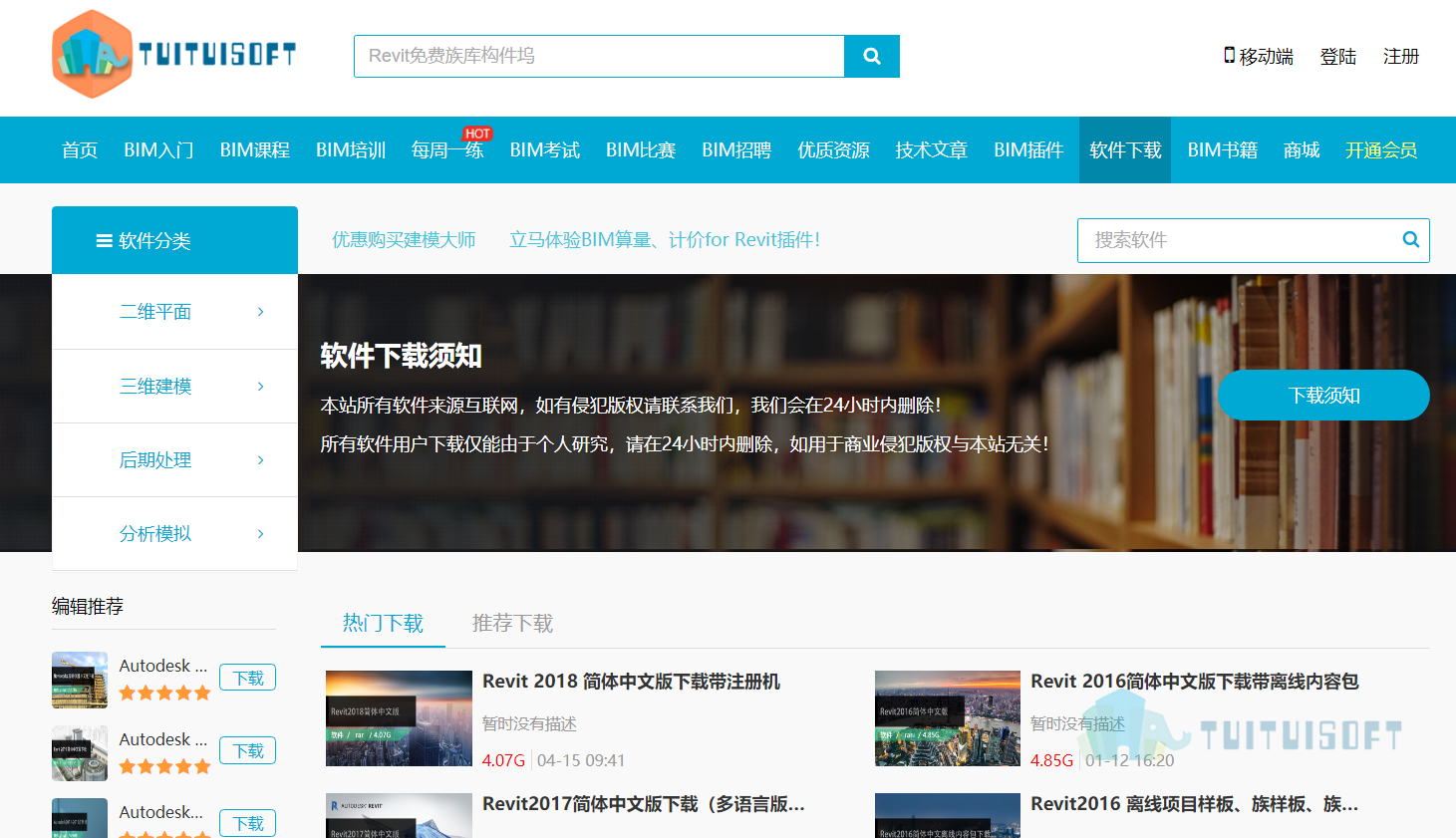Open 立马体验BIM算量 Revit插件 link
The width and height of the screenshot is (1456, 838).
(665, 240)
